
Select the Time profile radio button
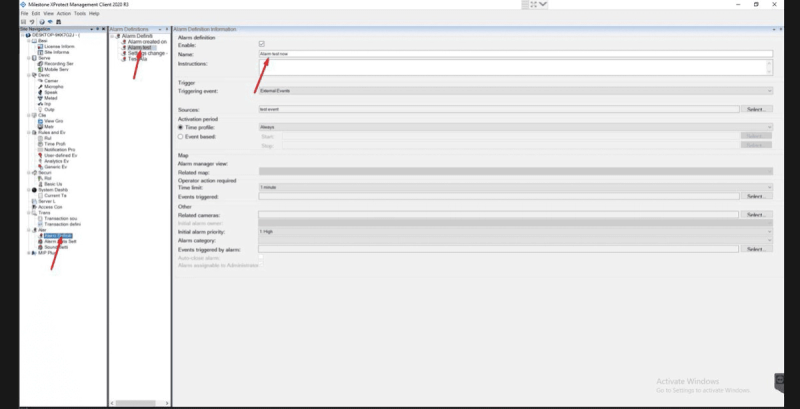tap(180, 127)
